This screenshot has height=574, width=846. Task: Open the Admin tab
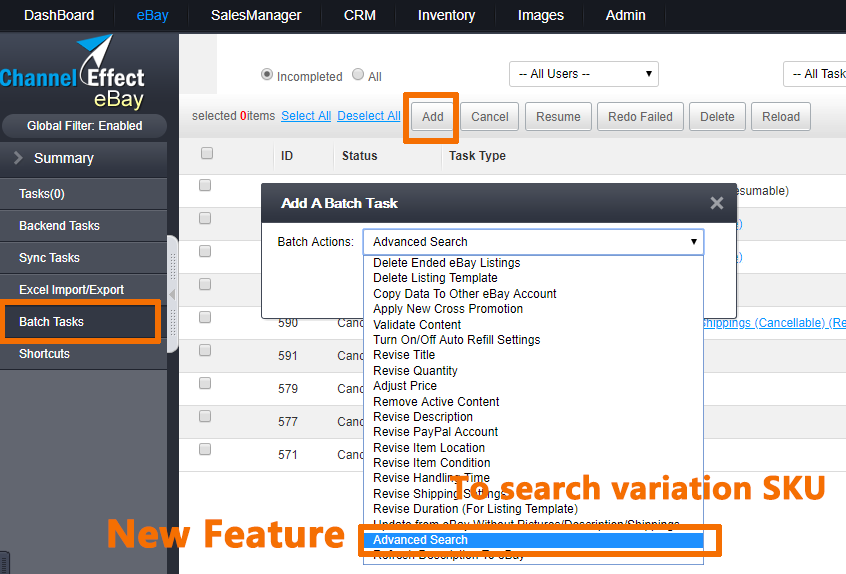coord(625,15)
